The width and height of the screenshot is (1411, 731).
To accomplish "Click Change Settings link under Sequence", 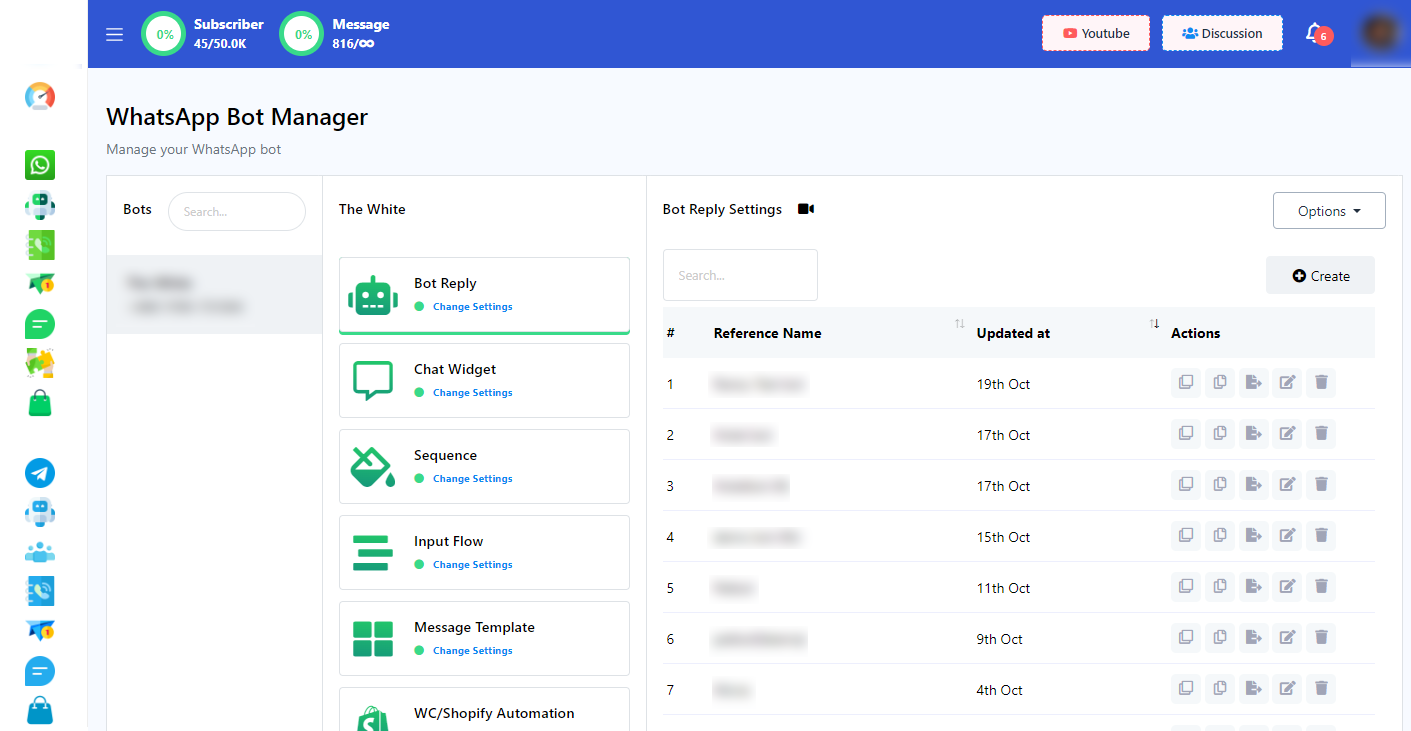I will click(472, 479).
